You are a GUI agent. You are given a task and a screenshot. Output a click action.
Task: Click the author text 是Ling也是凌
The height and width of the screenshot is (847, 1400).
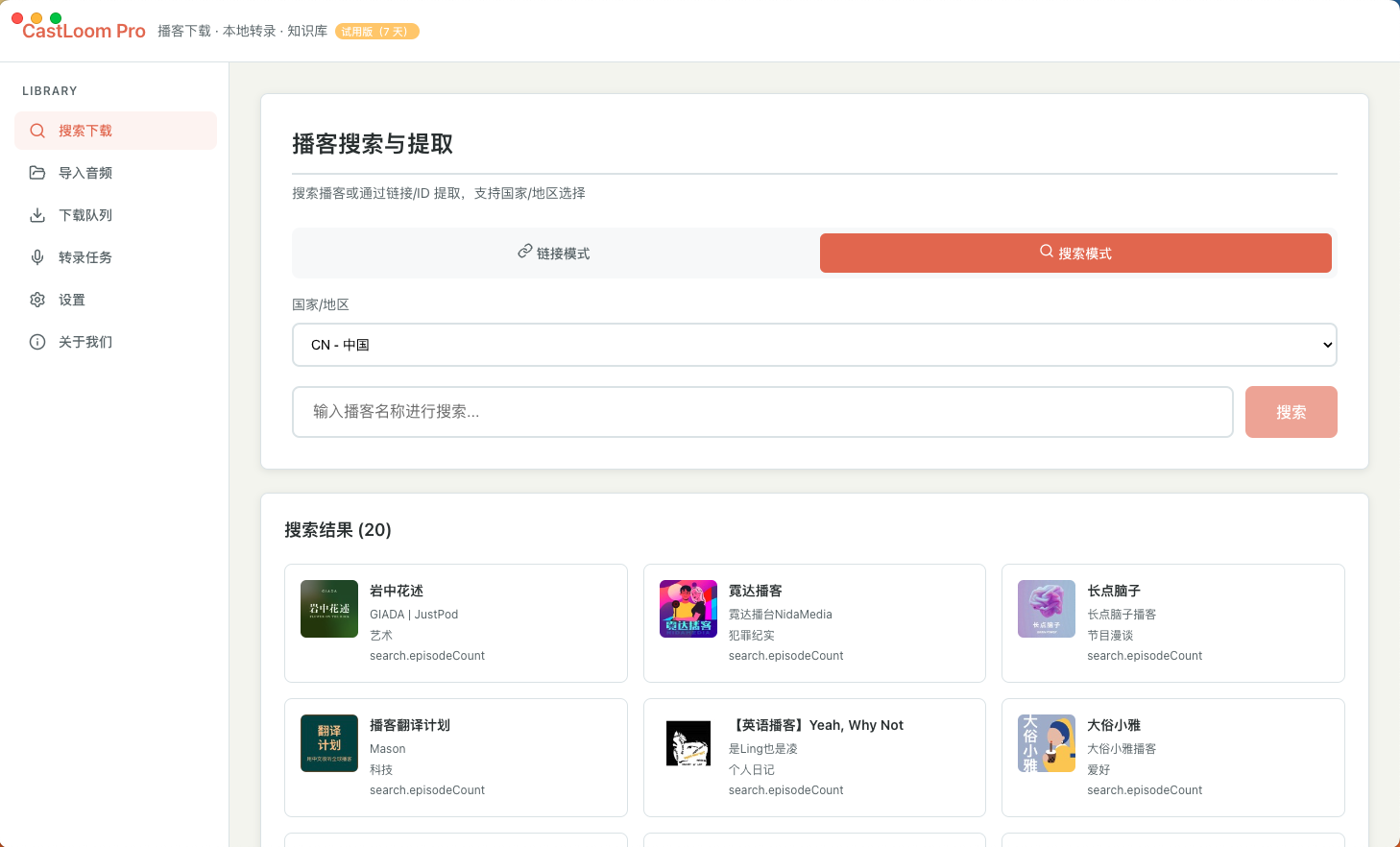(x=763, y=749)
